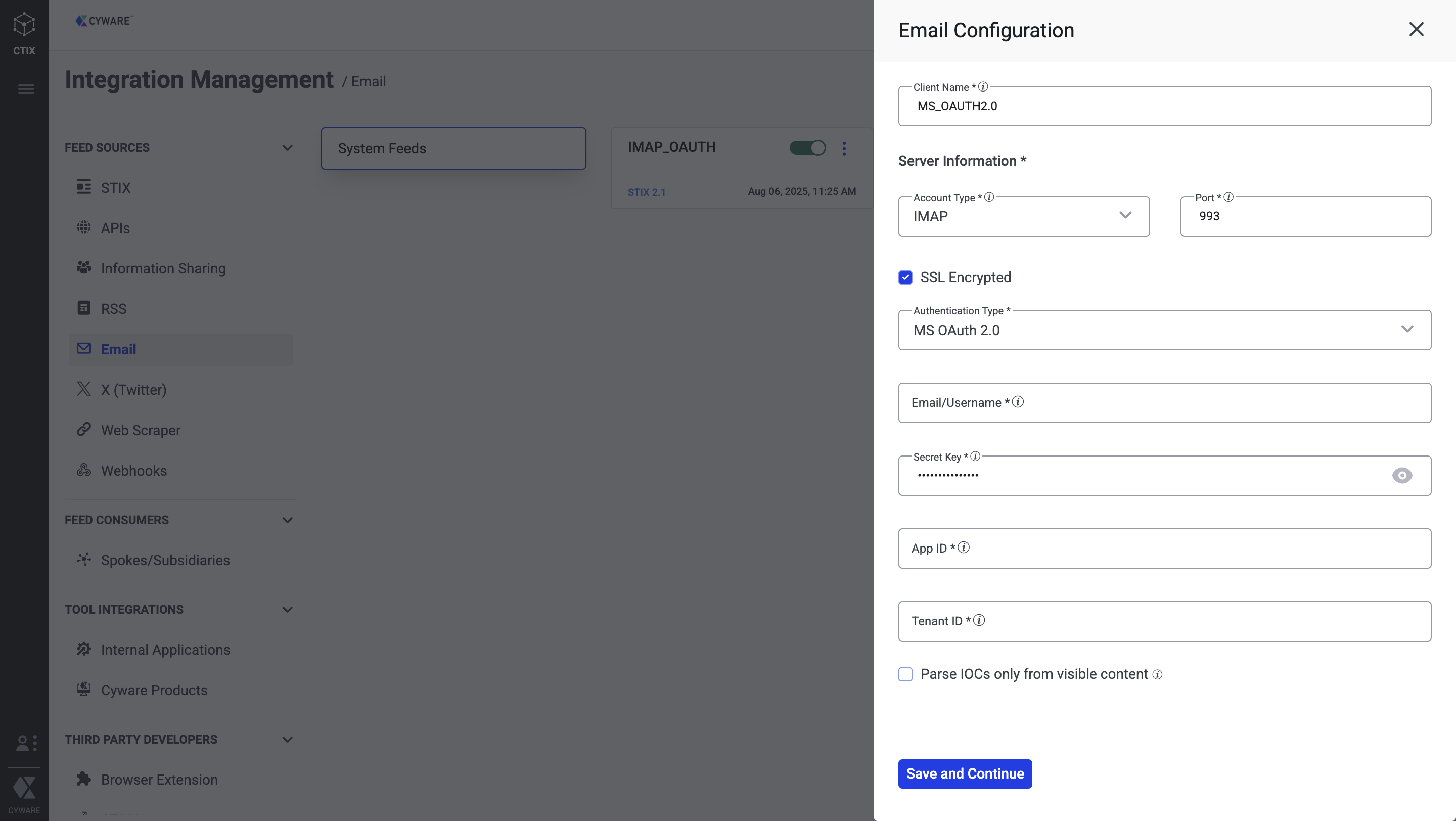Click the Tenant ID info icon

(979, 620)
